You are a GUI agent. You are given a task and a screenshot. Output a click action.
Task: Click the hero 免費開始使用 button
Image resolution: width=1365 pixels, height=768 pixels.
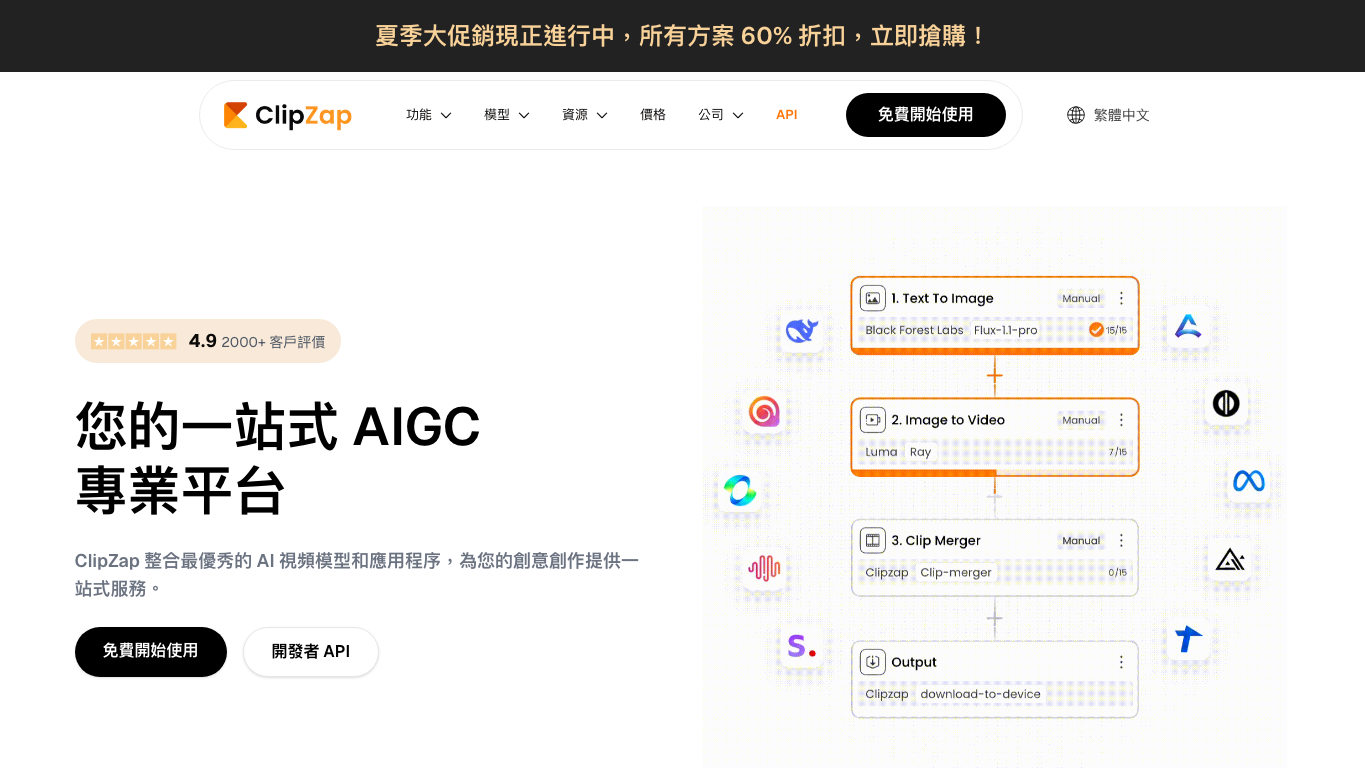click(x=151, y=652)
